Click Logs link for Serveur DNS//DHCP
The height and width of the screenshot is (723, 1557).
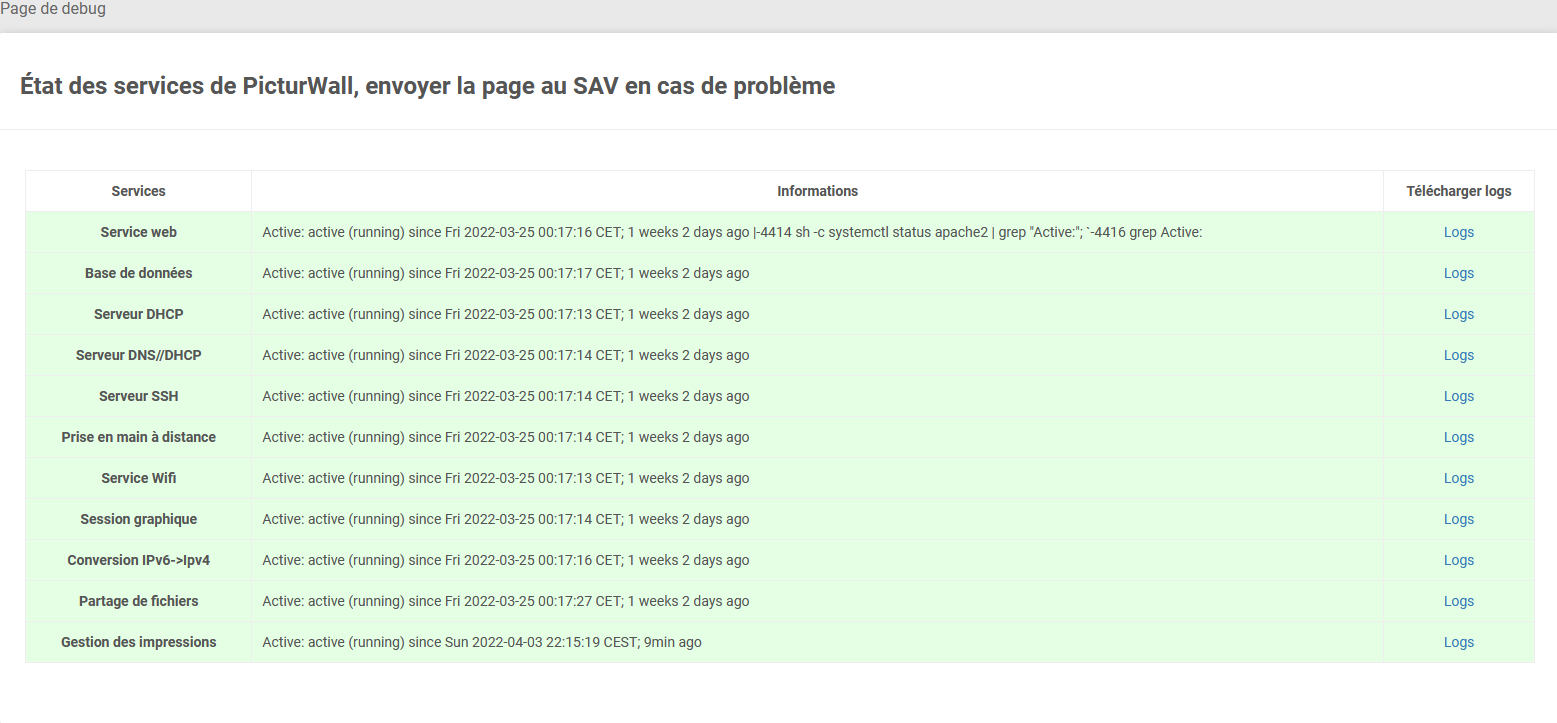1458,355
